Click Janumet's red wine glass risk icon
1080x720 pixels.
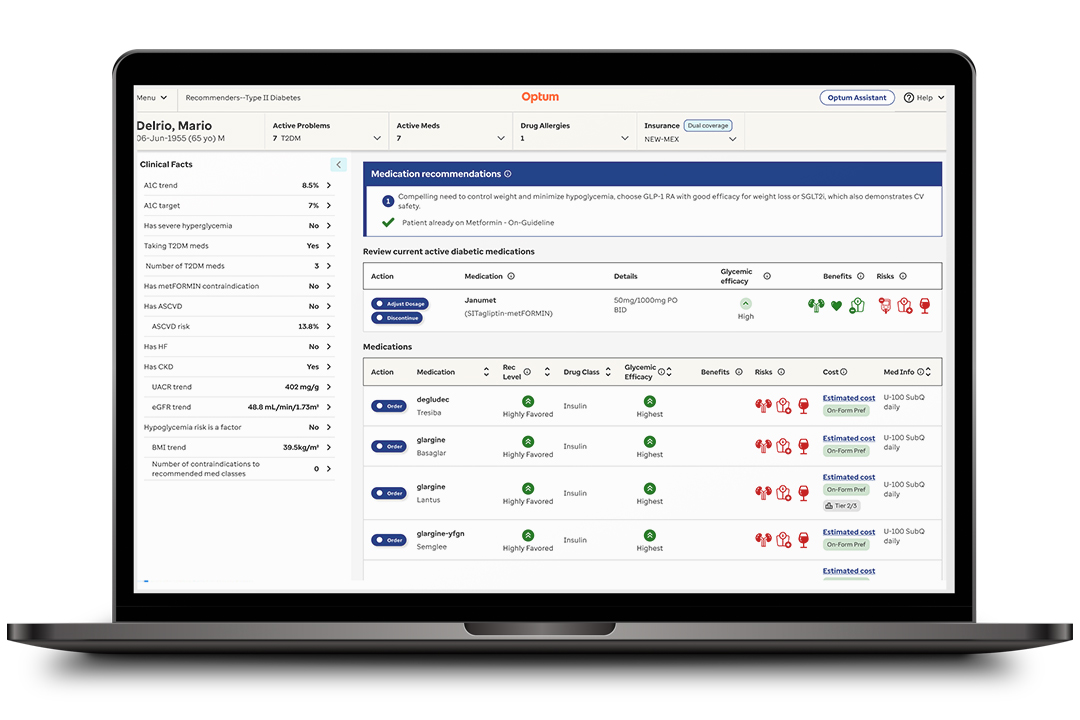pyautogui.click(x=925, y=306)
